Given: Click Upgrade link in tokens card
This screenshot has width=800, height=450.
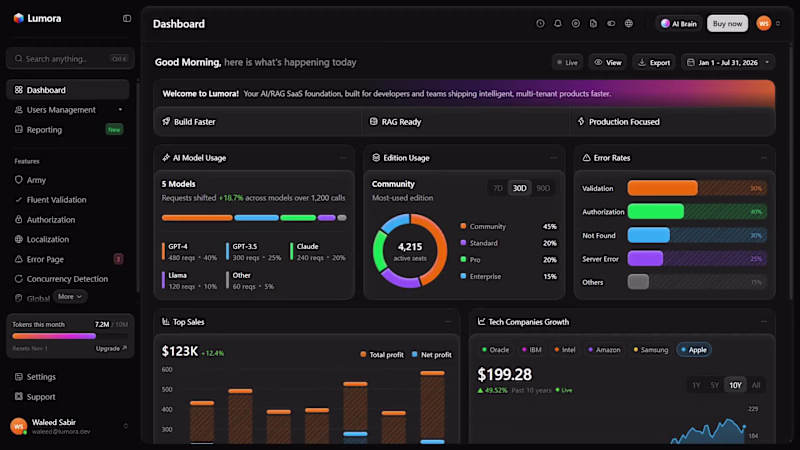Looking at the screenshot, I should pyautogui.click(x=111, y=348).
